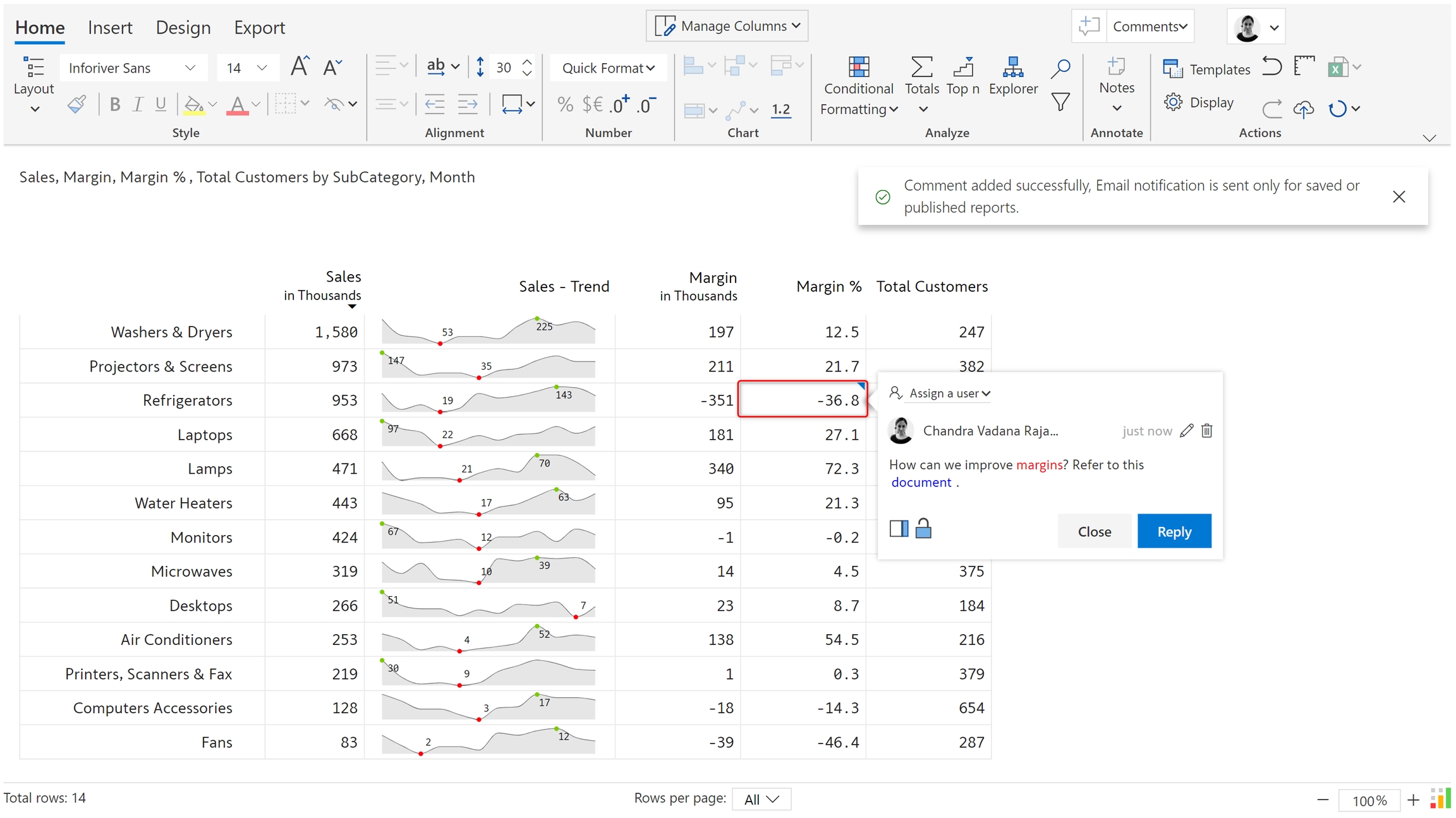Expand the Quick Format dropdown
Screen dimensions: 1456x818
[608, 68]
